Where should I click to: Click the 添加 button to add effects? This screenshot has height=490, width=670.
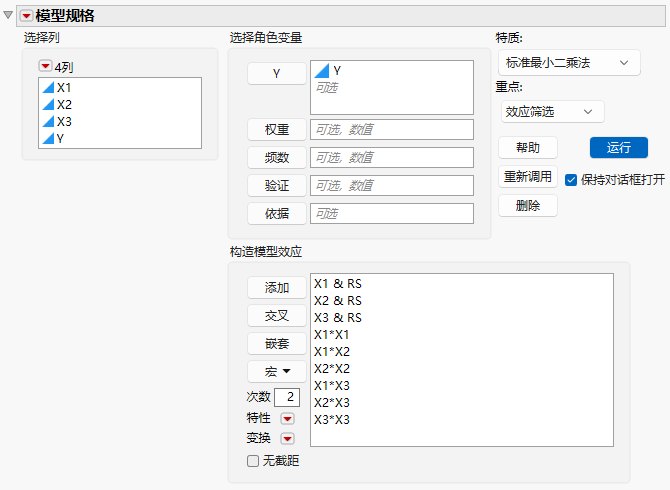click(276, 288)
